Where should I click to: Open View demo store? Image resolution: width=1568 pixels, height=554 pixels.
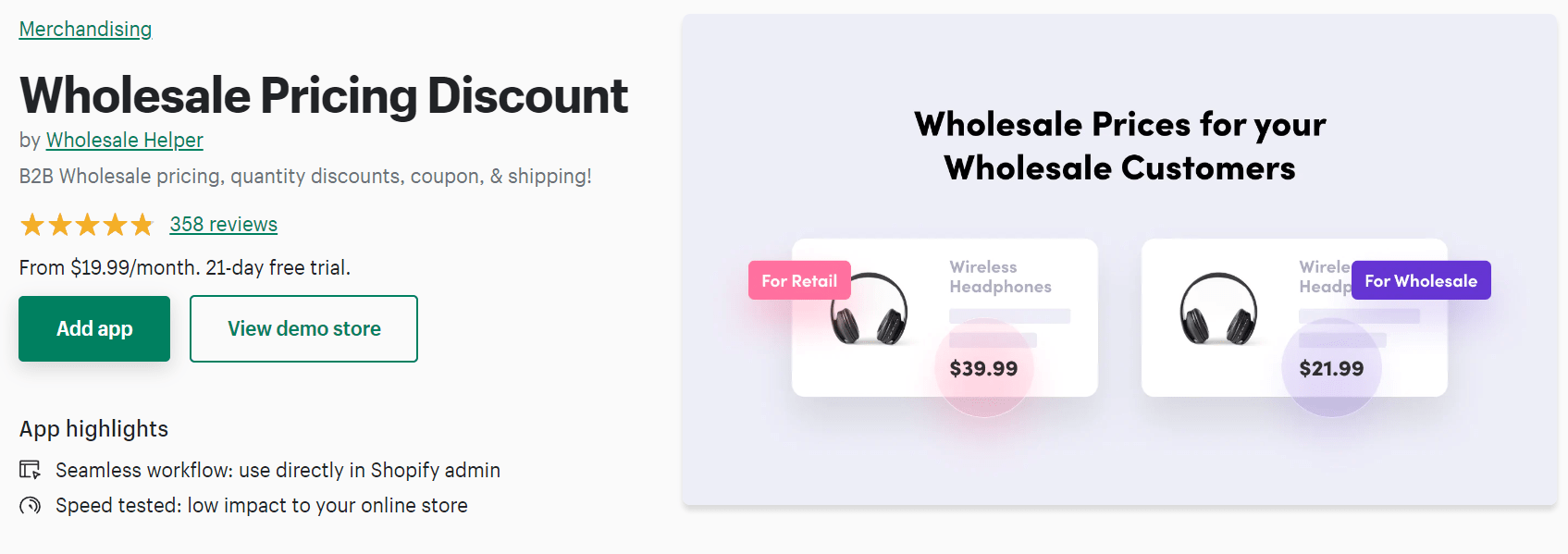303,328
